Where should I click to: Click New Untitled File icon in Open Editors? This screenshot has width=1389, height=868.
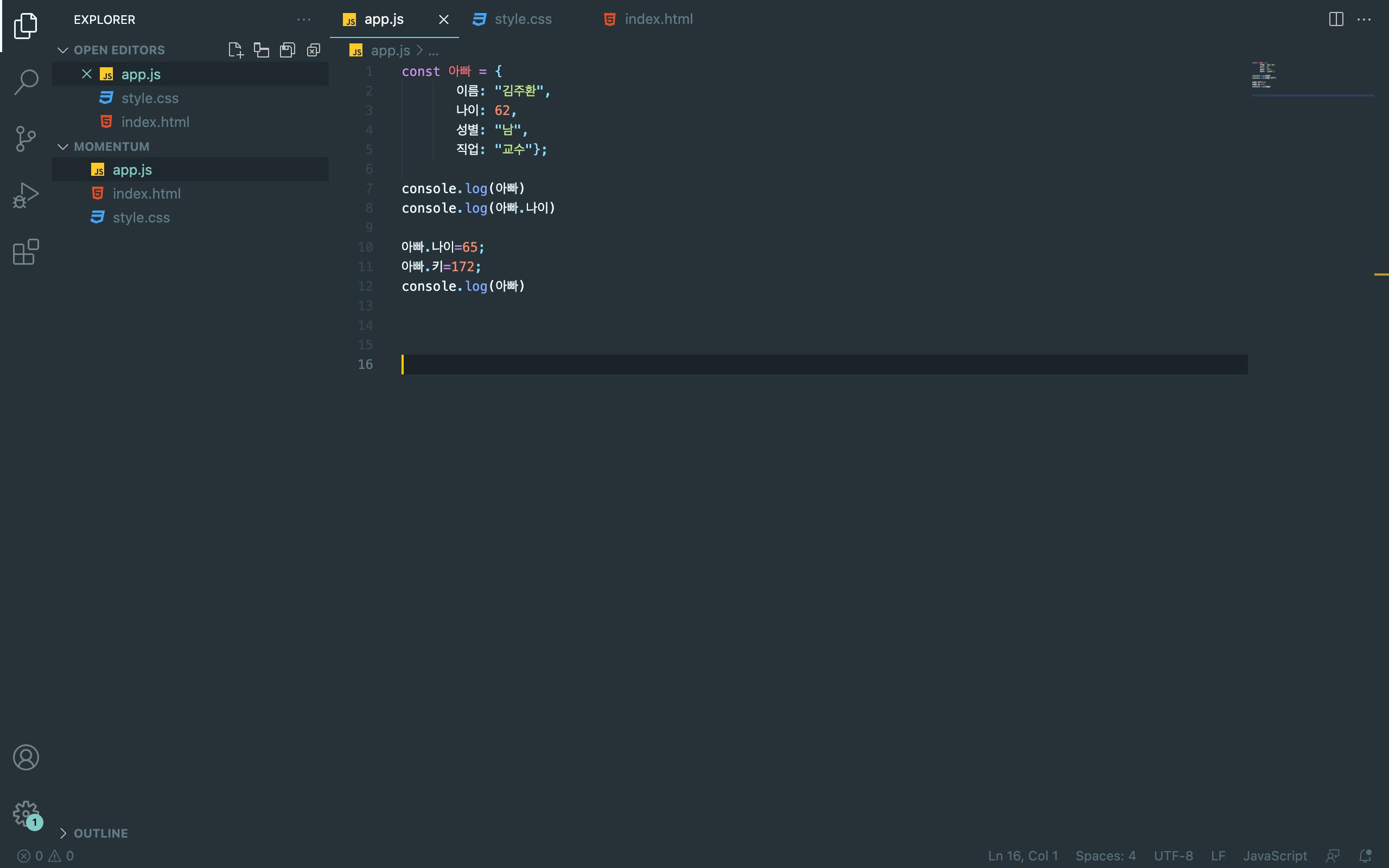pos(235,50)
